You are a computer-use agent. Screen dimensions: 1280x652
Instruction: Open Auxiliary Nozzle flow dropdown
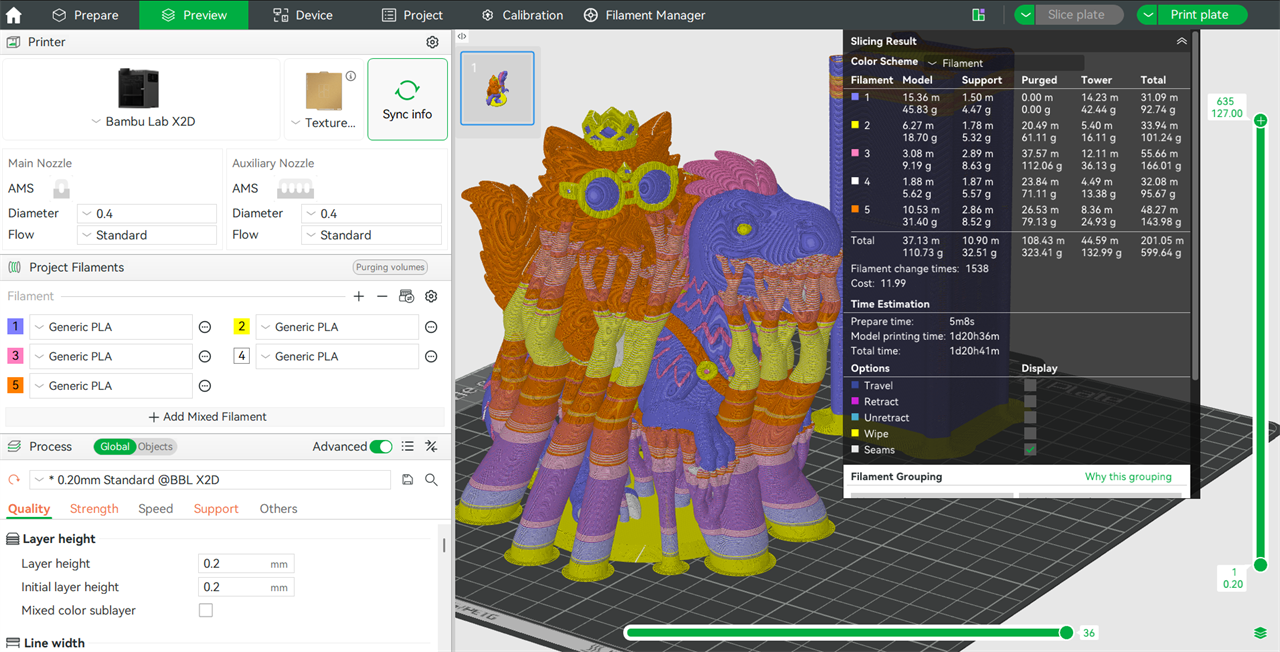coord(371,235)
